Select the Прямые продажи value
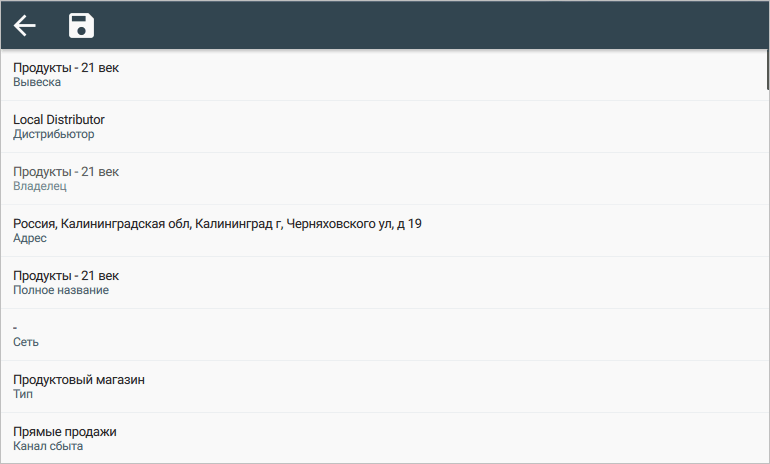Image resolution: width=770 pixels, height=464 pixels. tap(65, 432)
